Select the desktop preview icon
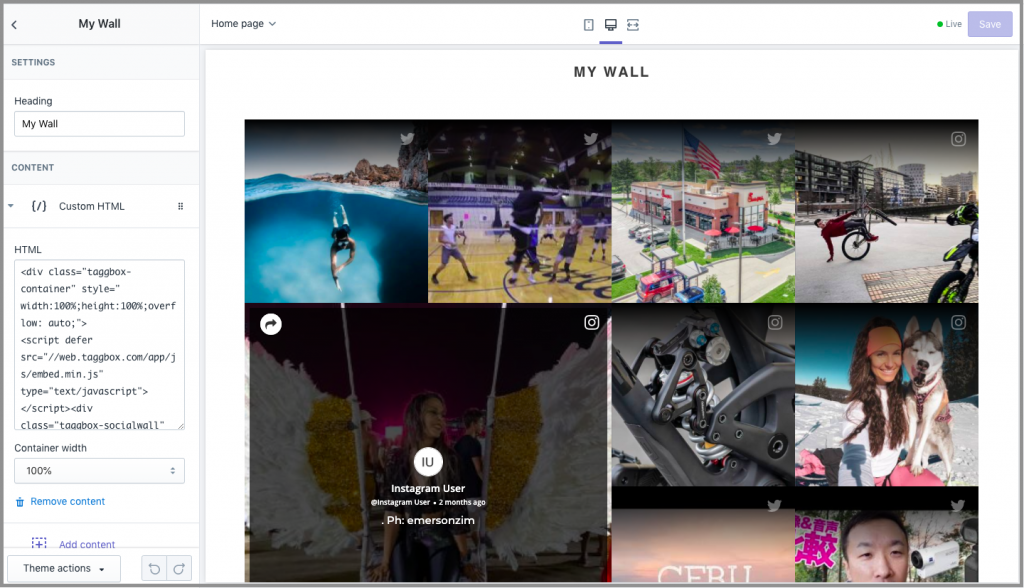This screenshot has height=588, width=1024. 611,23
